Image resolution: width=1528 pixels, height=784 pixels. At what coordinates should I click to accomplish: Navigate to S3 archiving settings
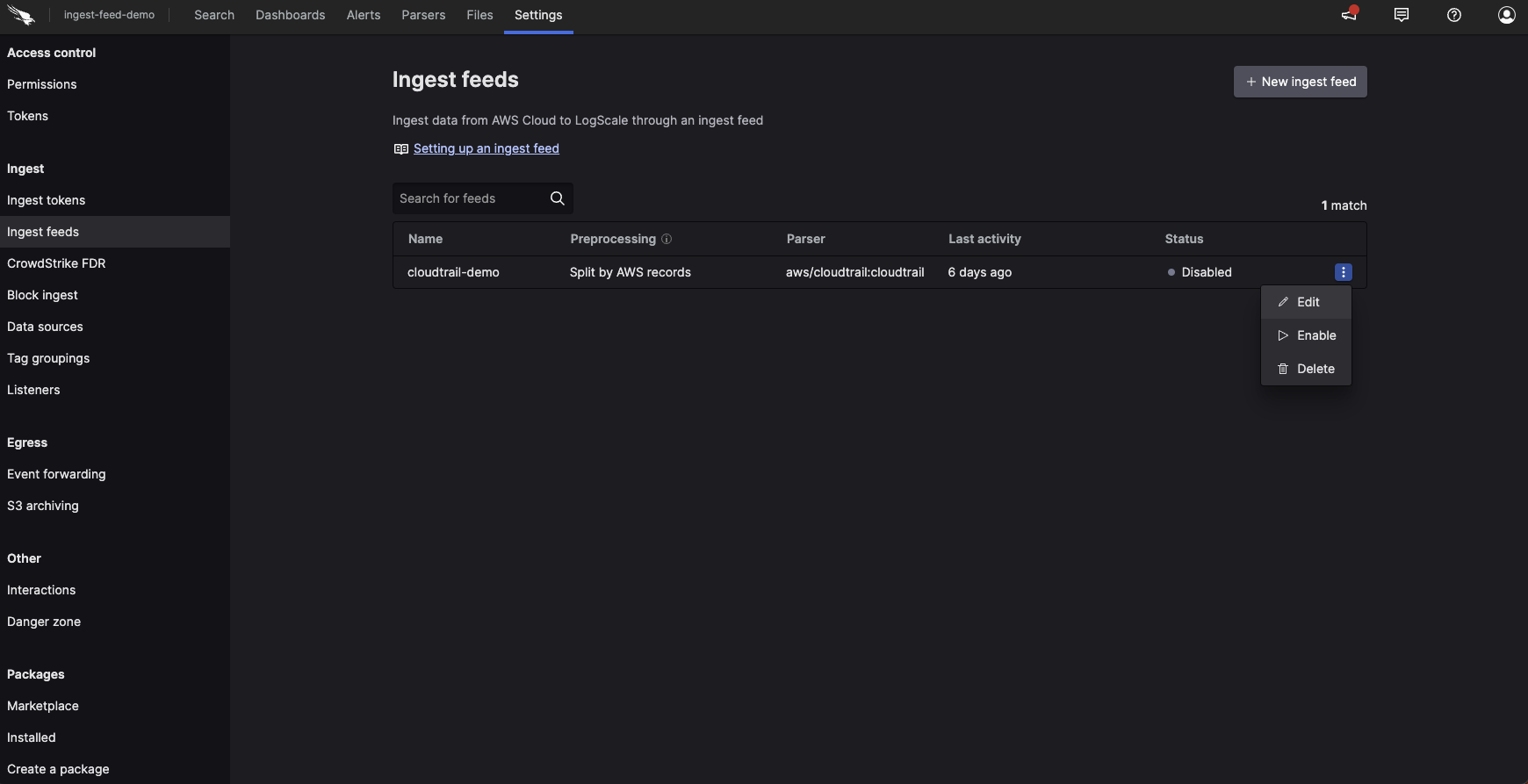pyautogui.click(x=43, y=506)
